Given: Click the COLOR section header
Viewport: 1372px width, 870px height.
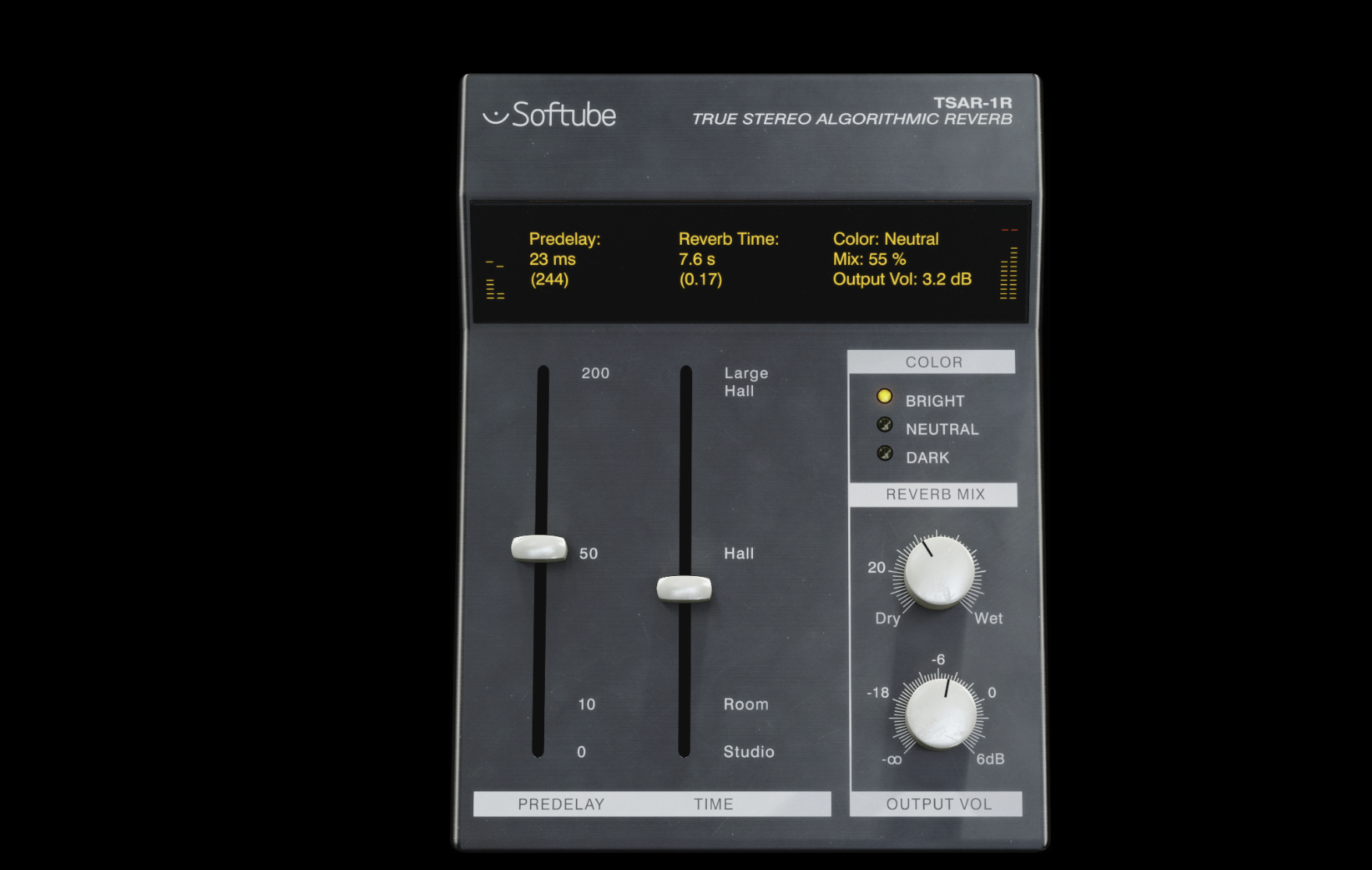Looking at the screenshot, I should click(x=933, y=361).
